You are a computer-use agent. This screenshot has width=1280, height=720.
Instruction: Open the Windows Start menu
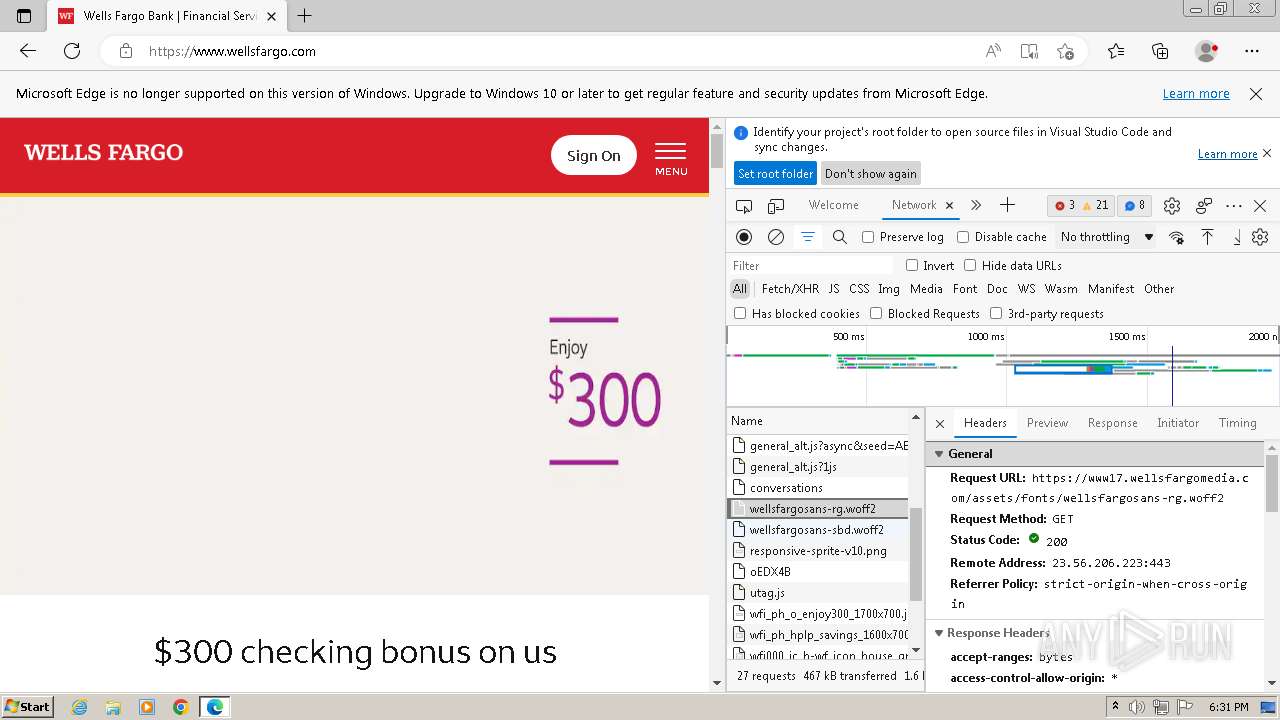click(28, 707)
